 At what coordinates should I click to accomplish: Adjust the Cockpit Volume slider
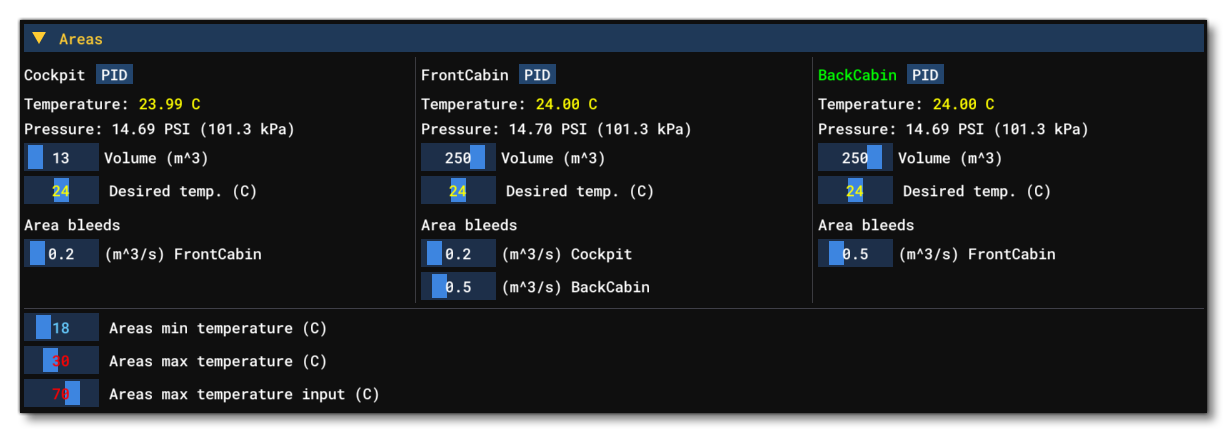pyautogui.click(x=61, y=158)
